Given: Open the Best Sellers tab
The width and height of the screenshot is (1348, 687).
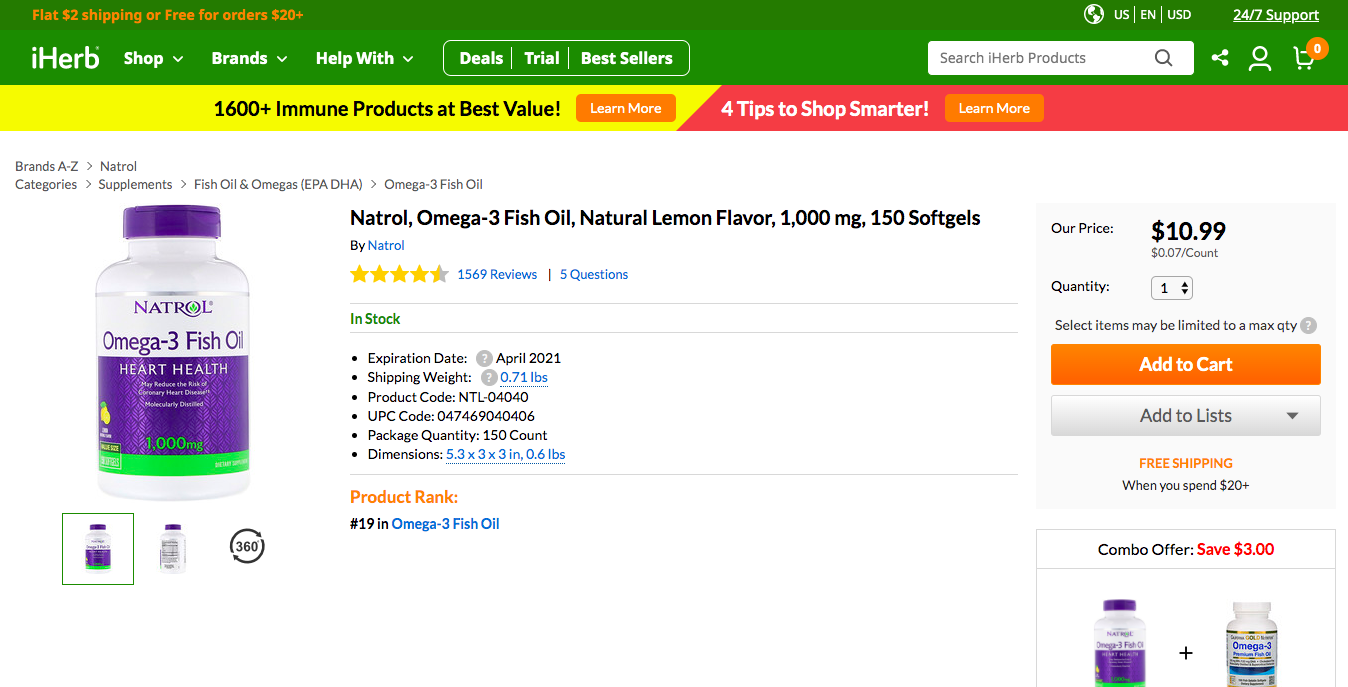Looking at the screenshot, I should tap(626, 58).
